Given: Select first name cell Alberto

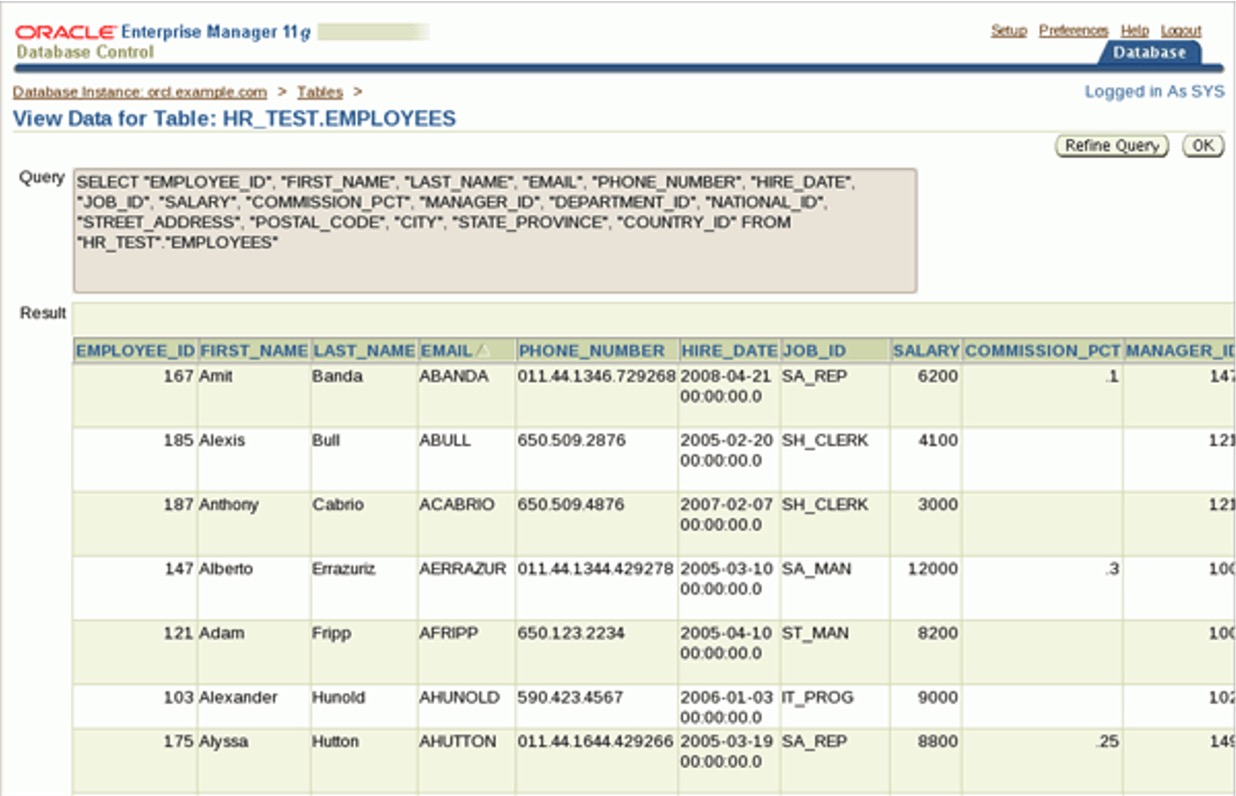Looking at the screenshot, I should (226, 569).
